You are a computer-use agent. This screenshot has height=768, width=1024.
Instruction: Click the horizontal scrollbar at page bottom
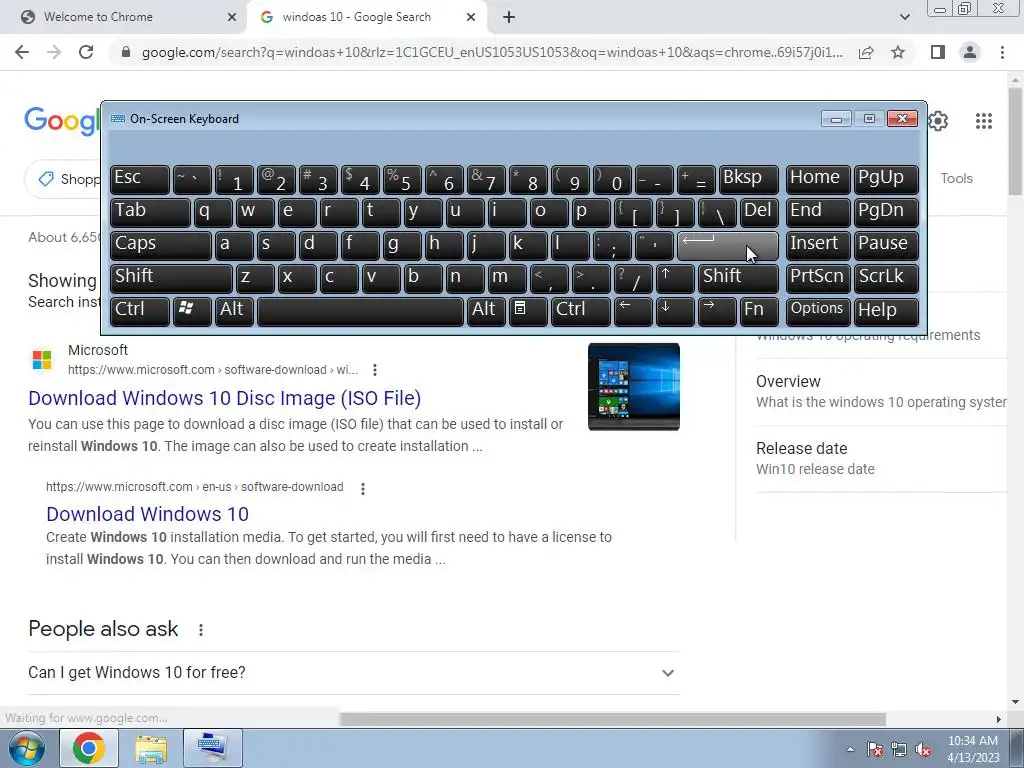[x=613, y=719]
